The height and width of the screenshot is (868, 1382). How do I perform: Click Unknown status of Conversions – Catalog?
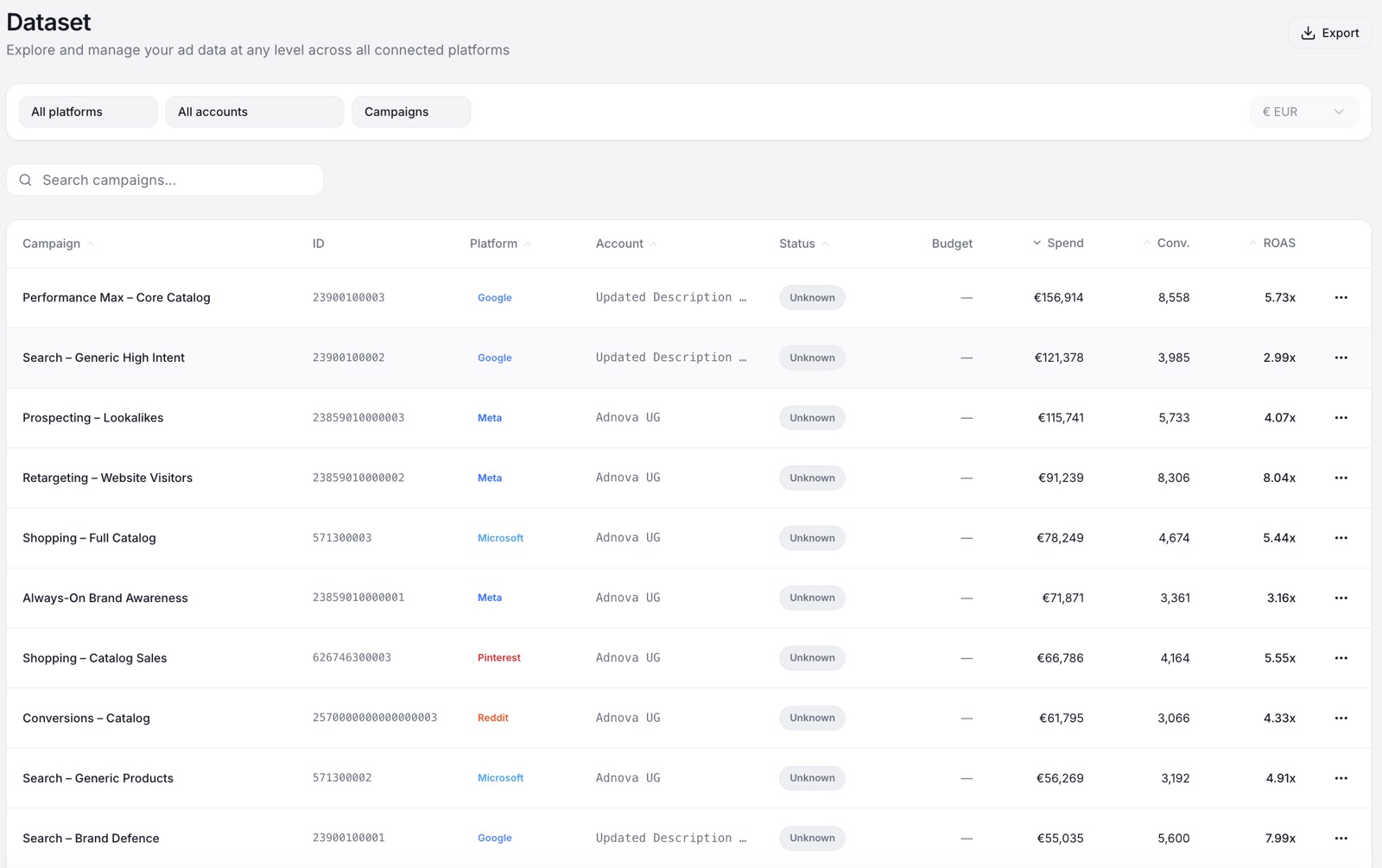tap(812, 718)
